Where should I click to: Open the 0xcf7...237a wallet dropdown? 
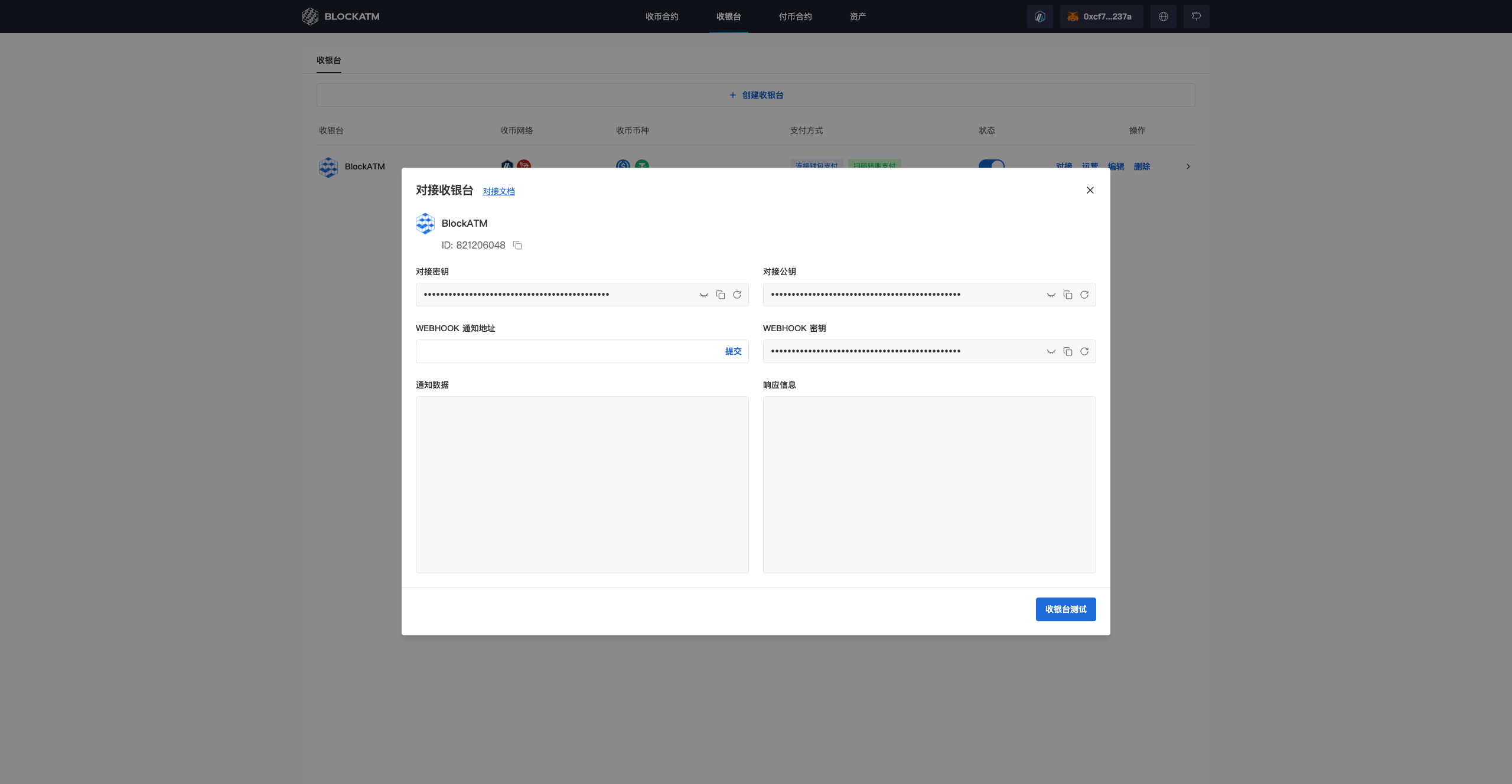coord(1101,17)
